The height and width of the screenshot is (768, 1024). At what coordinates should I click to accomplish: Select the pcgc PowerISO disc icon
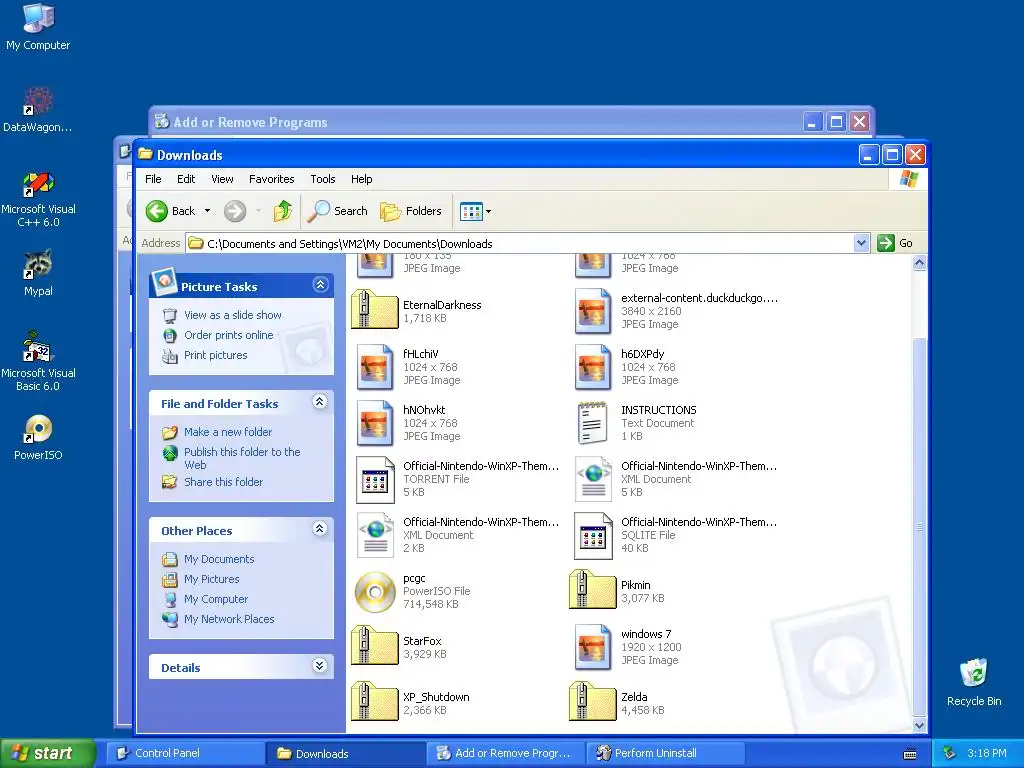(375, 592)
